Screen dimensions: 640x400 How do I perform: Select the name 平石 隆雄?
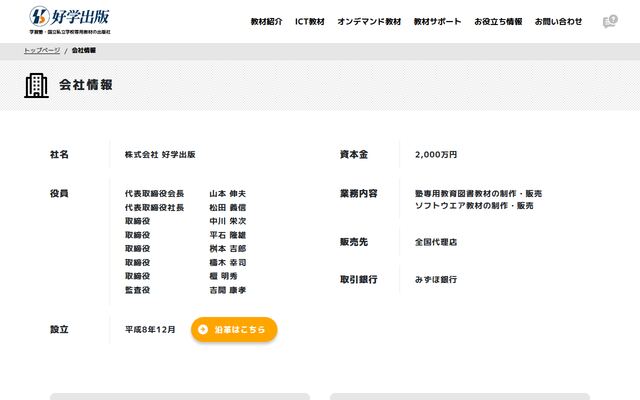click(228, 235)
